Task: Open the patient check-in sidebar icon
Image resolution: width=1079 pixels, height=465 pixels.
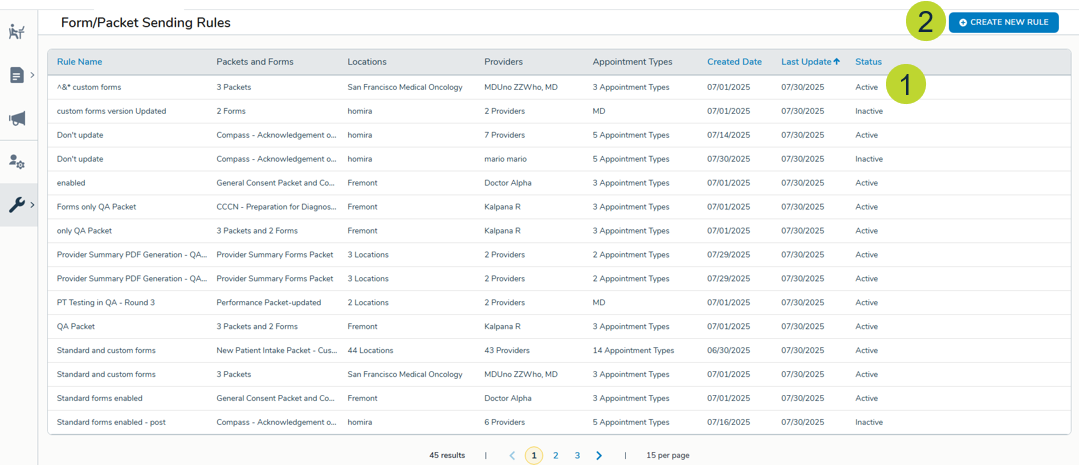Action: (x=16, y=32)
